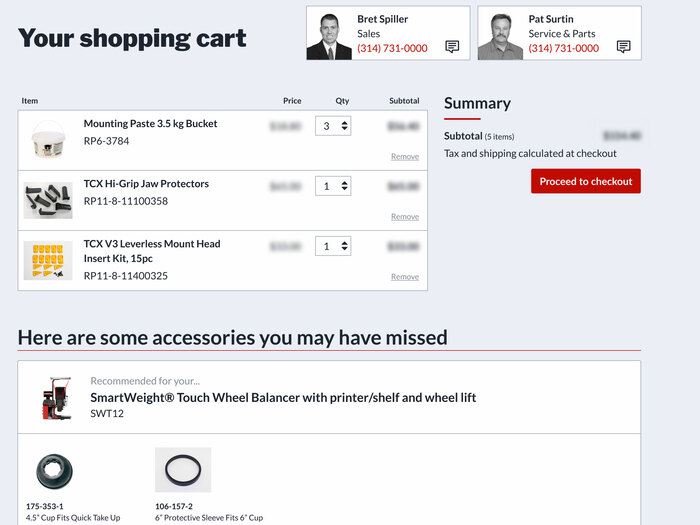
Task: Proceed to checkout
Action: coord(585,181)
